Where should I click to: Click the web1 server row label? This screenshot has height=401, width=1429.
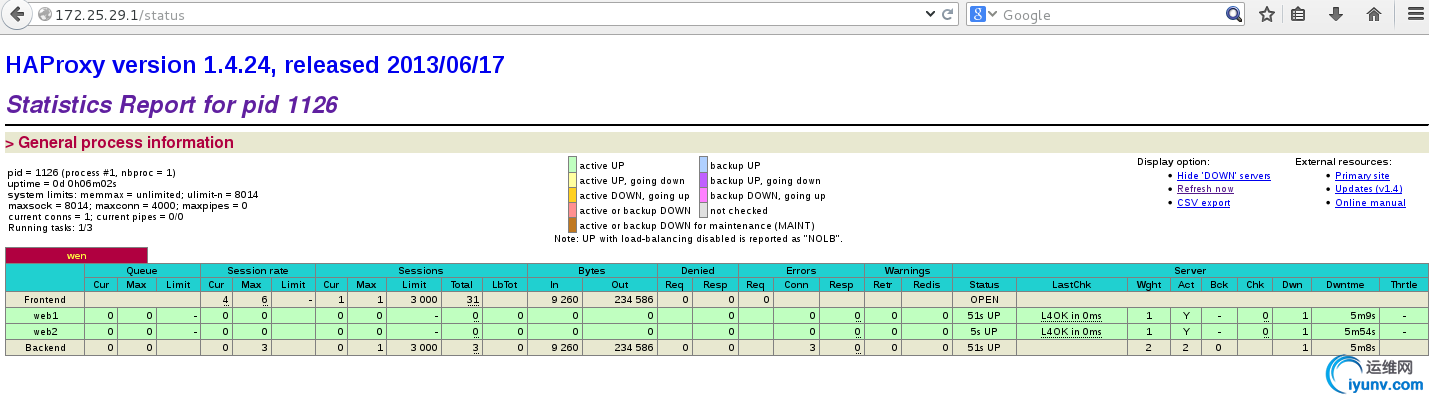45,315
